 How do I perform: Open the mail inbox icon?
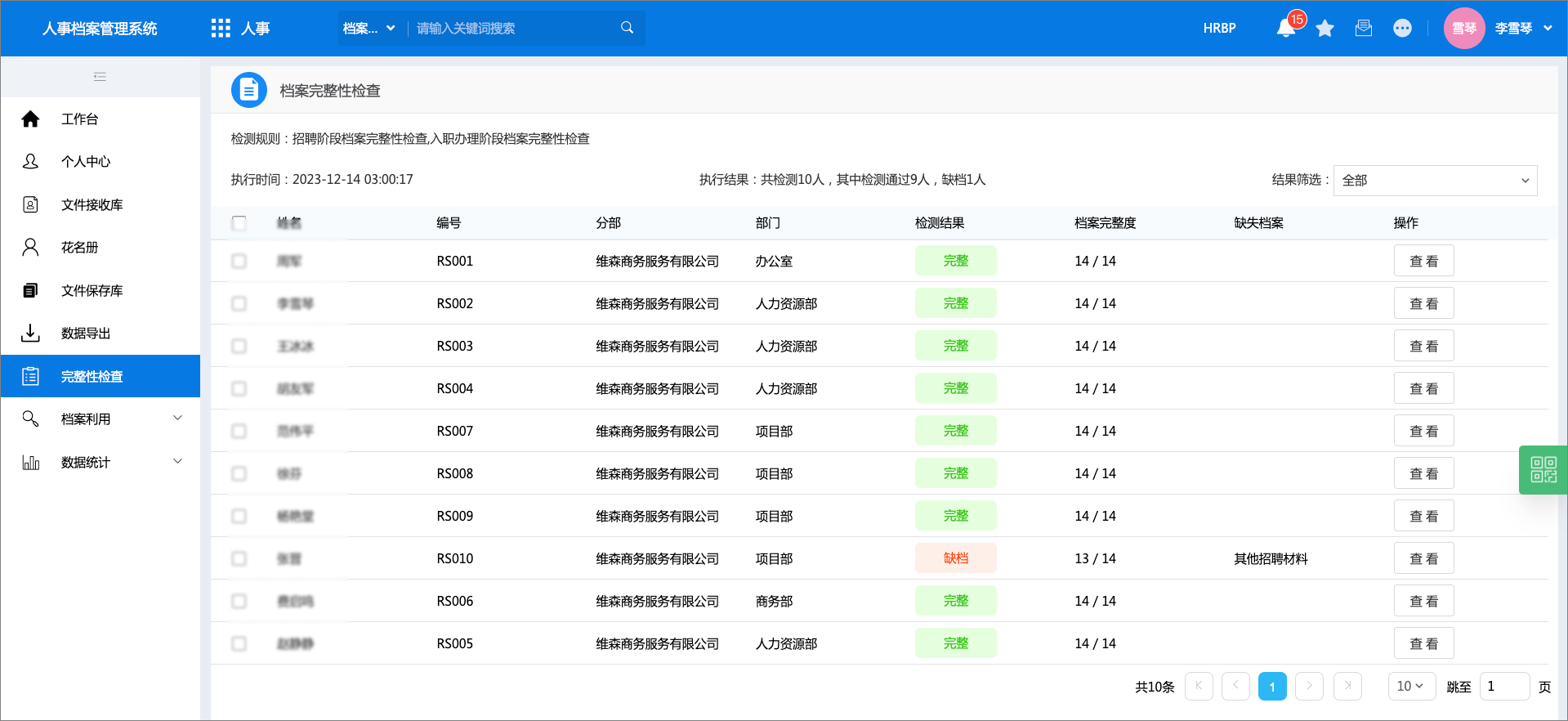[1364, 29]
